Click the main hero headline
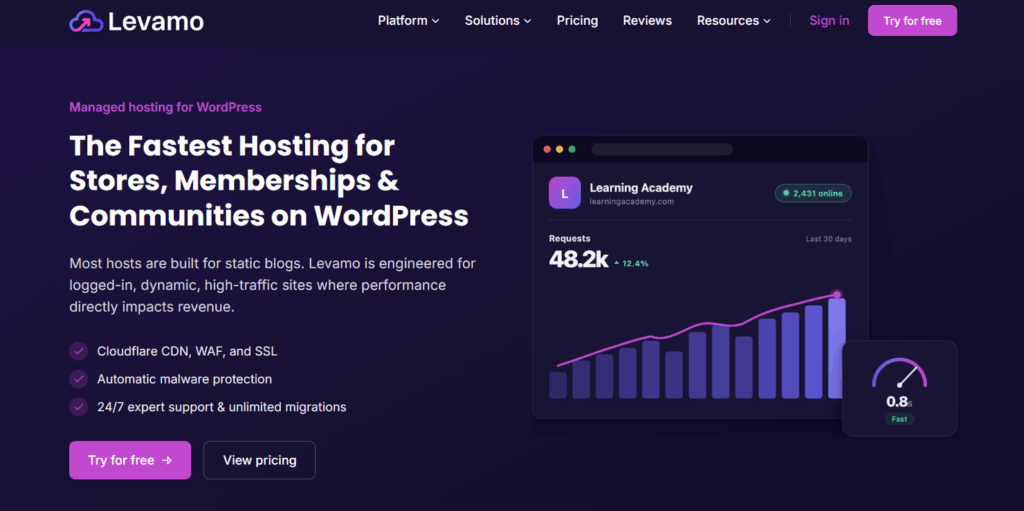Image resolution: width=1024 pixels, height=511 pixels. point(269,180)
